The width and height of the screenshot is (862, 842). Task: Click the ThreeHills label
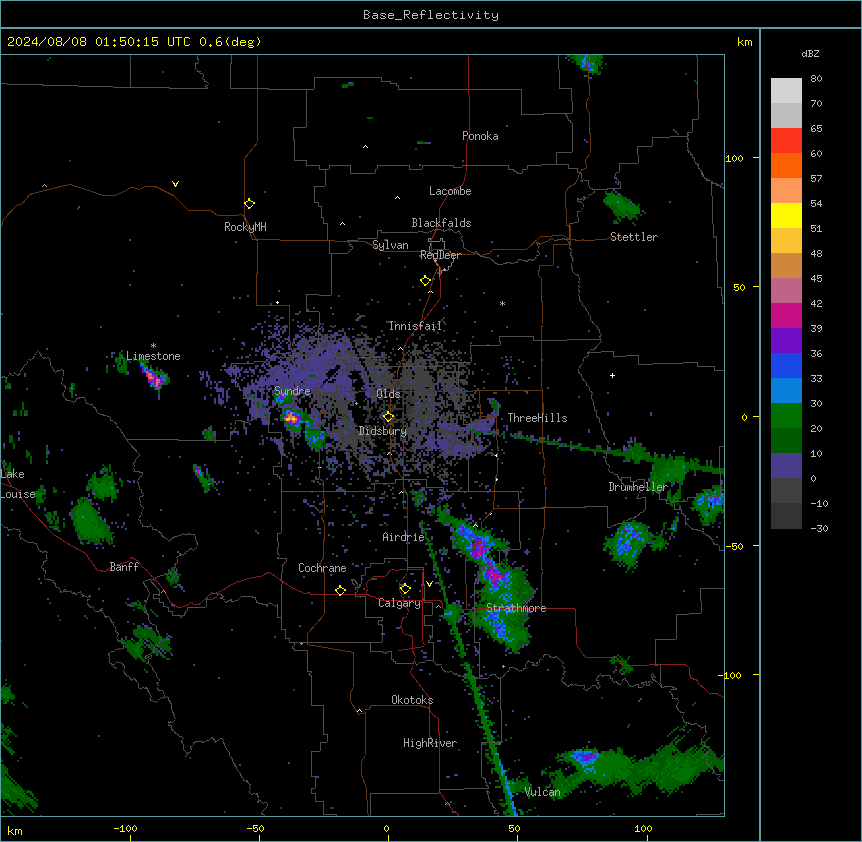coord(537,418)
